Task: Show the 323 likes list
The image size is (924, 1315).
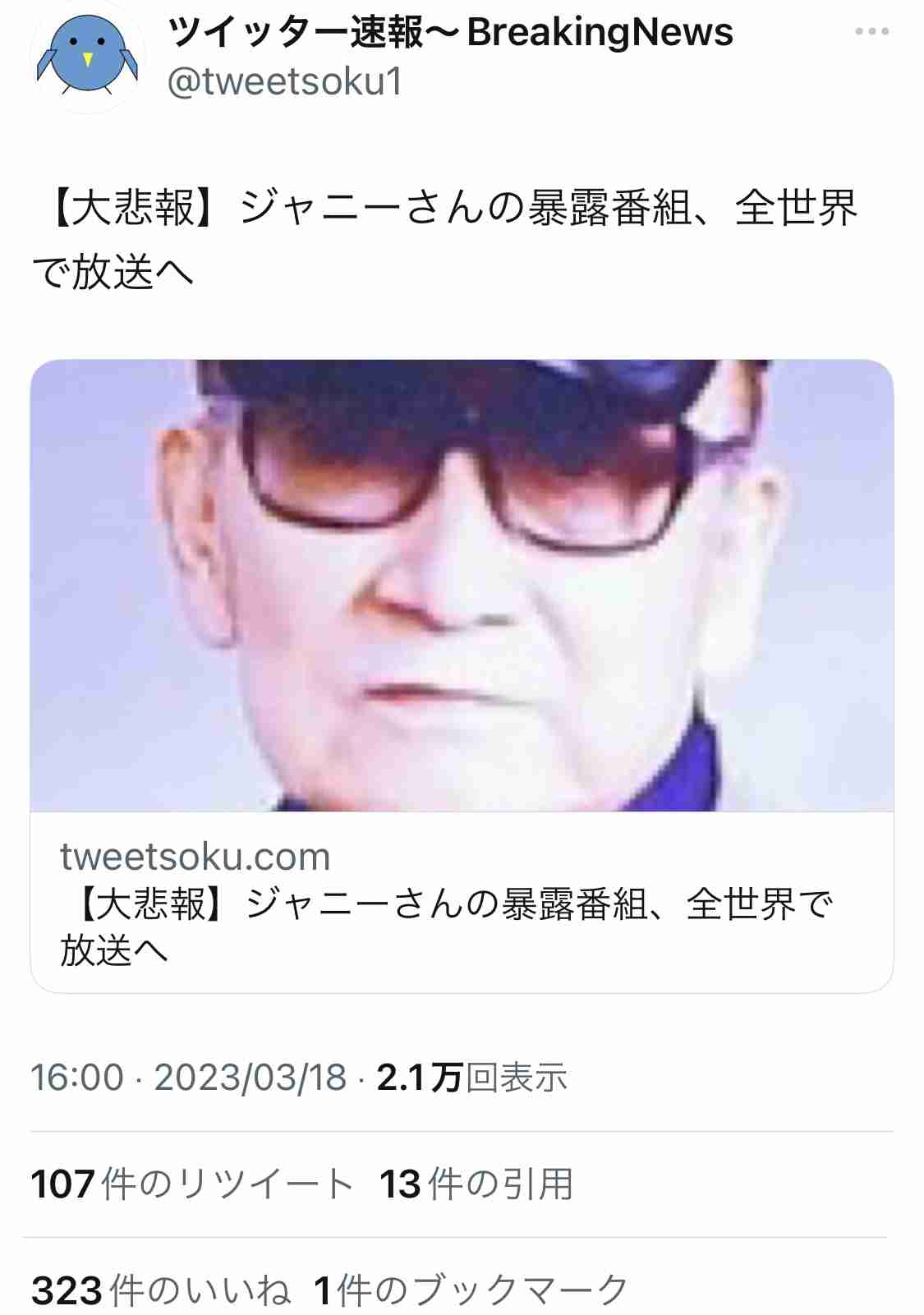Action: [161, 1290]
